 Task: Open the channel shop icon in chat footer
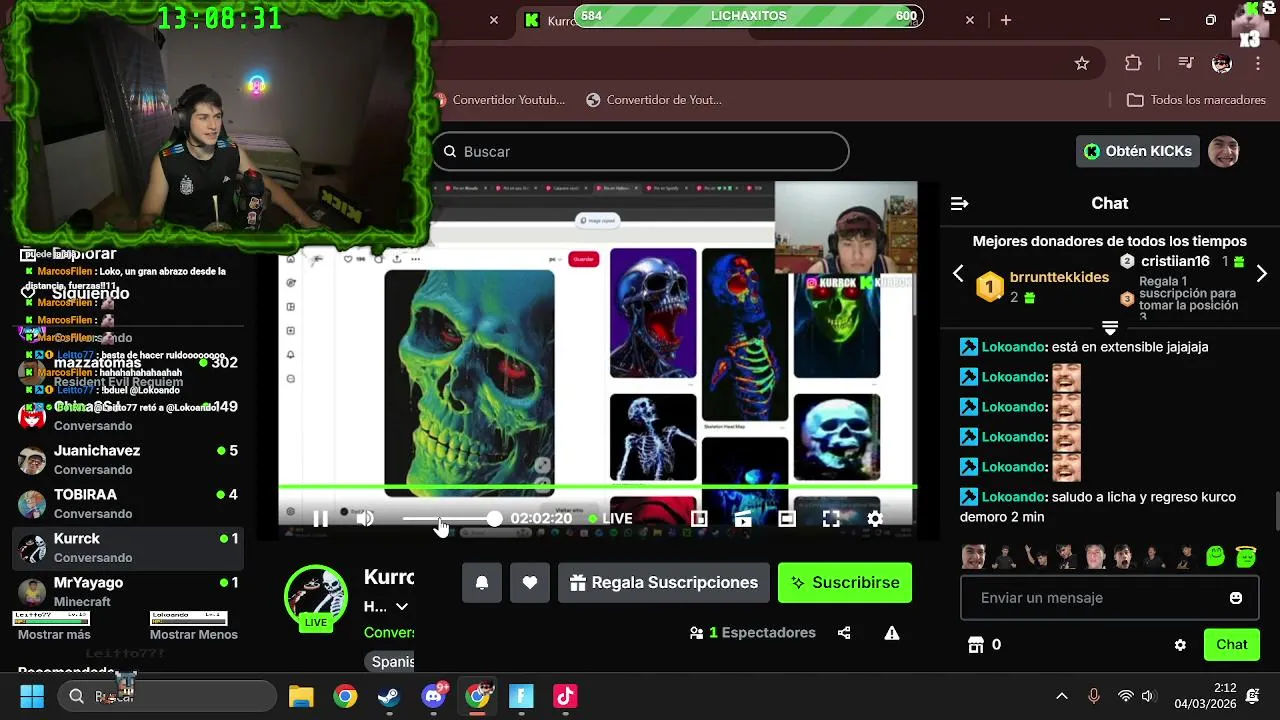(976, 645)
